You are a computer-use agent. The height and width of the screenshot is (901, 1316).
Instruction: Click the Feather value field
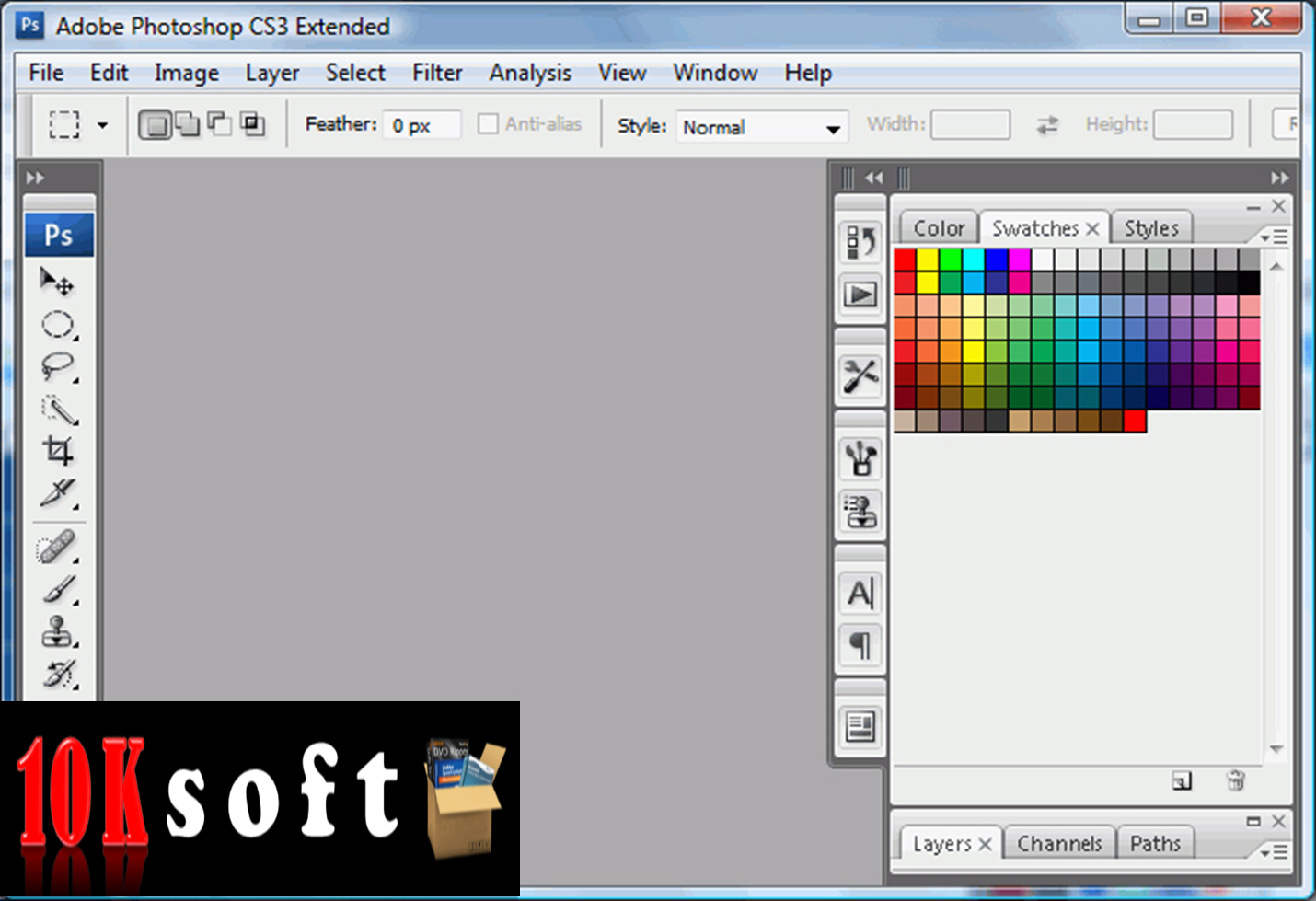tap(422, 125)
